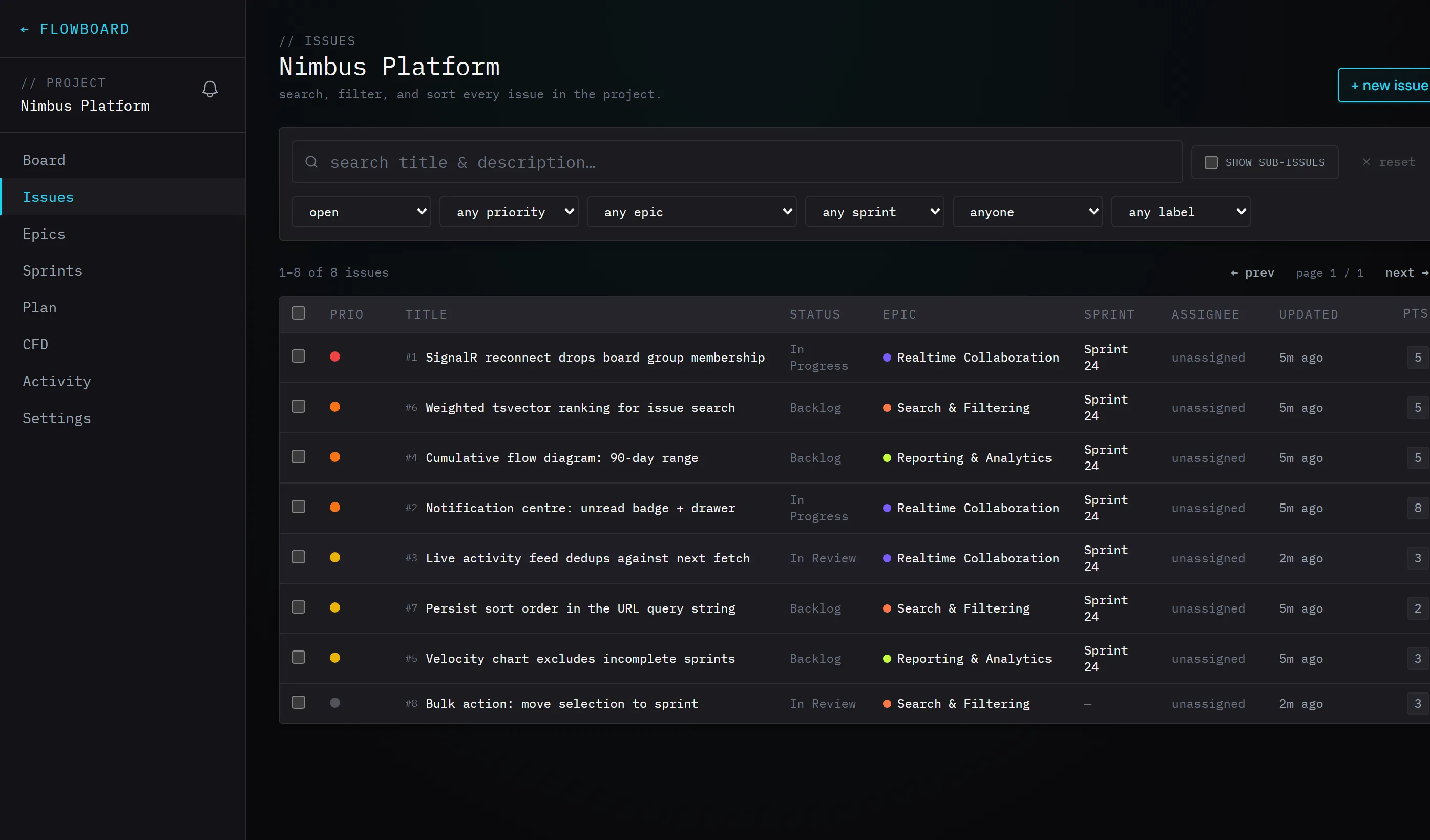Select the checkbox for Cumulative flow diagram issue
Screen dimensions: 1430x840
[x=299, y=457]
